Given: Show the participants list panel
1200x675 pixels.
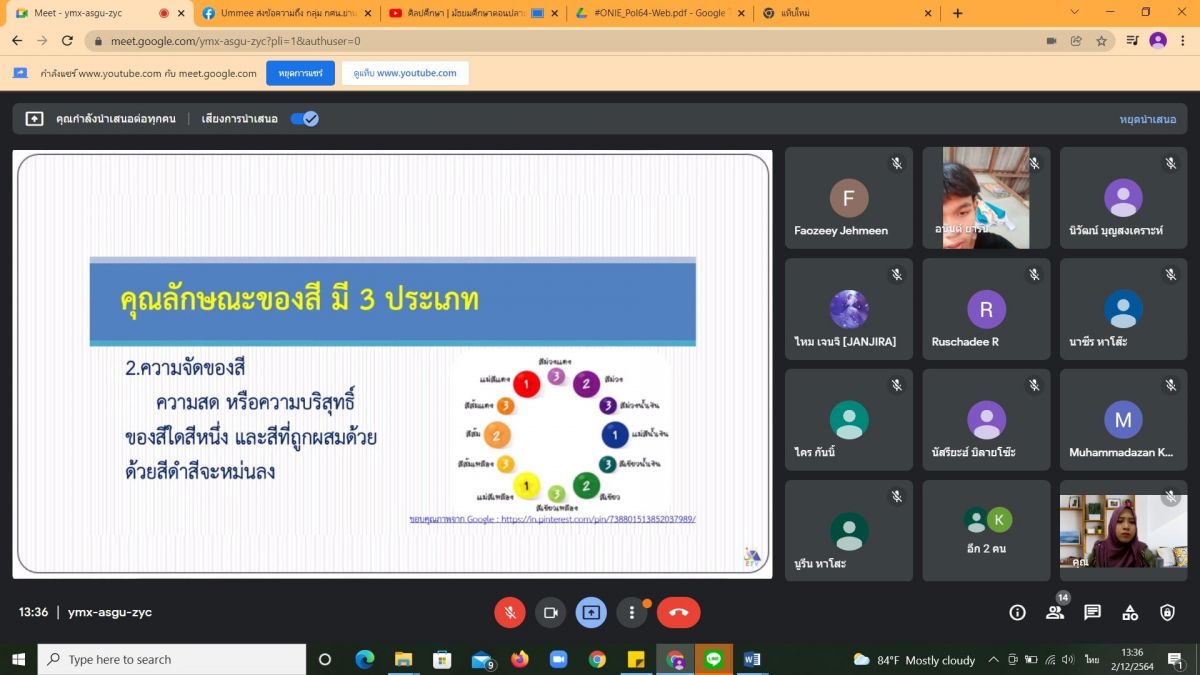Looking at the screenshot, I should [1055, 612].
